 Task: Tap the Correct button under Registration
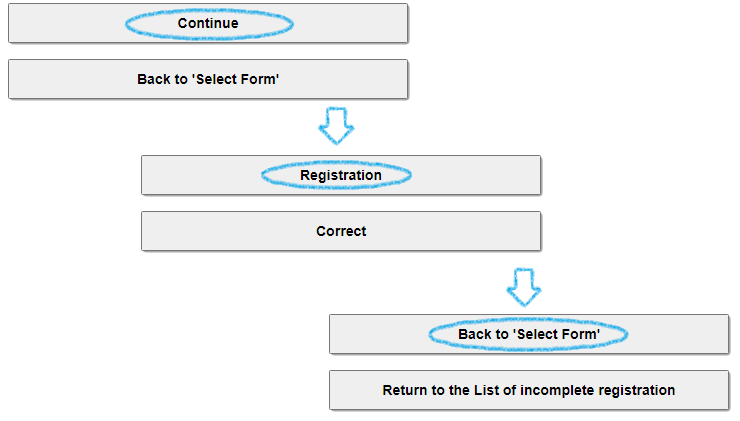pos(341,231)
